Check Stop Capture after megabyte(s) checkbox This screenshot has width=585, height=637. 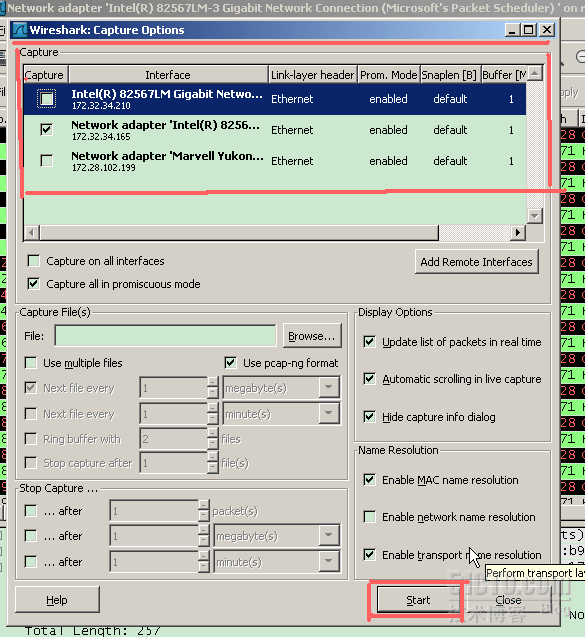[x=31, y=536]
